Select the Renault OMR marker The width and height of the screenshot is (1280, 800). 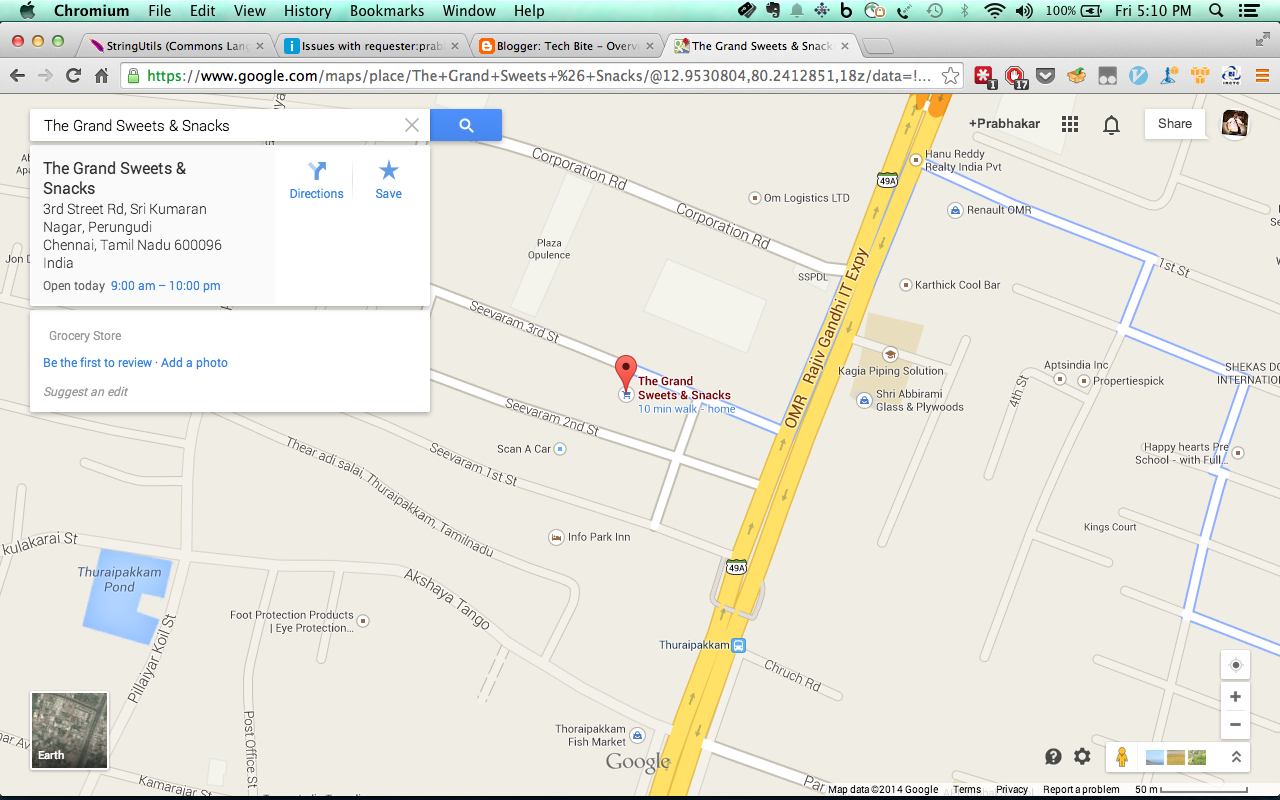[957, 210]
